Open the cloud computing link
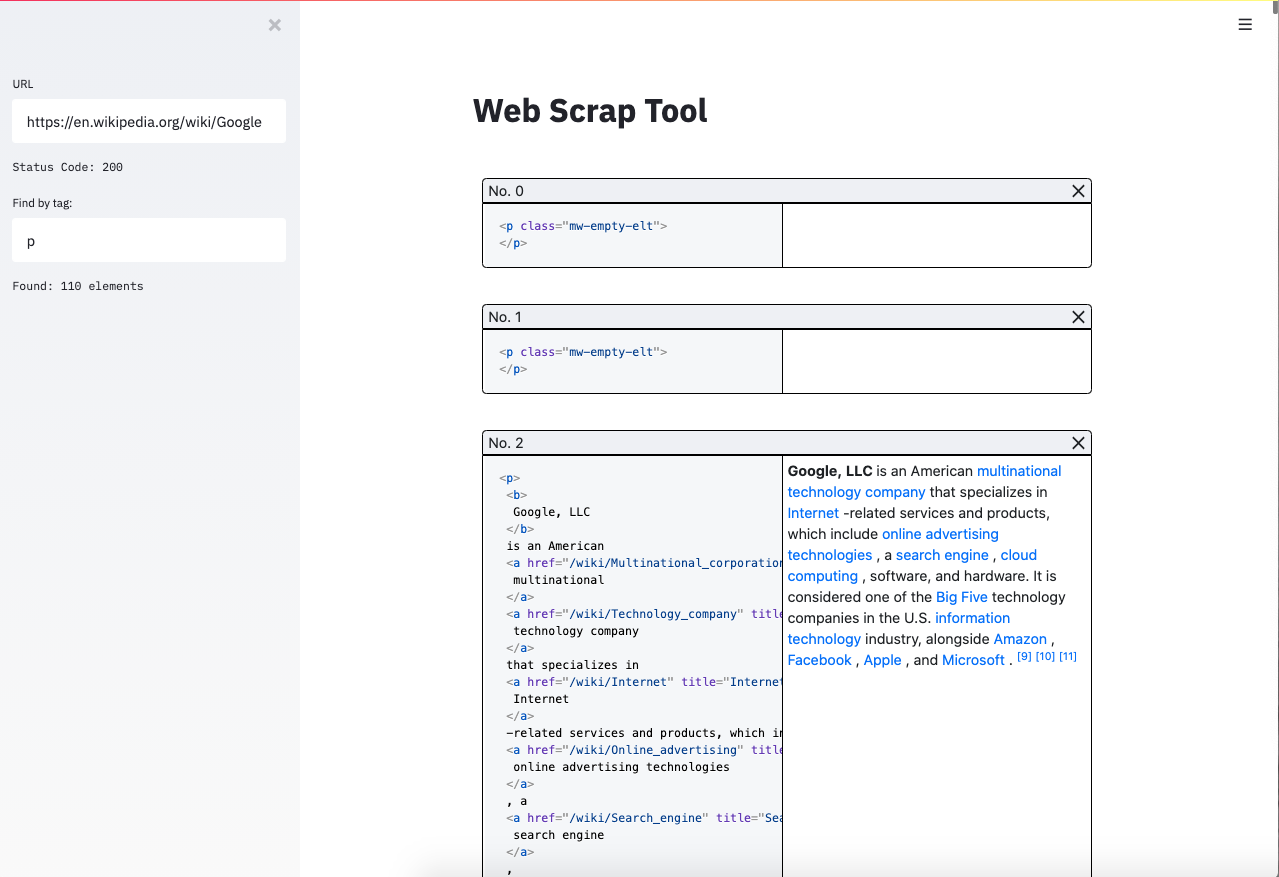Image resolution: width=1279 pixels, height=877 pixels. [912, 566]
